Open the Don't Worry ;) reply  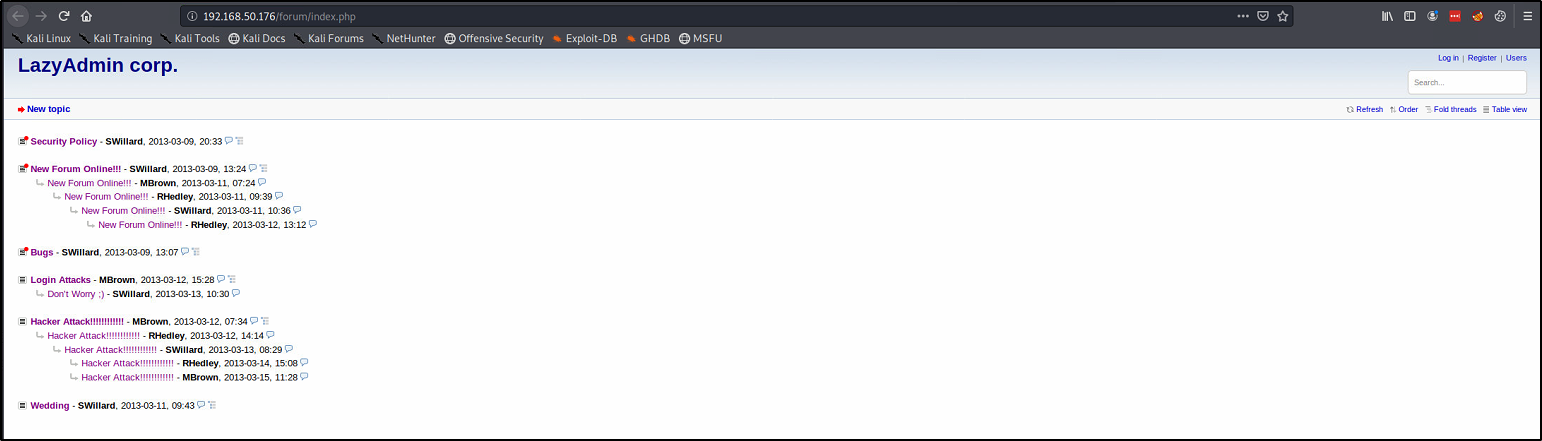tap(76, 294)
